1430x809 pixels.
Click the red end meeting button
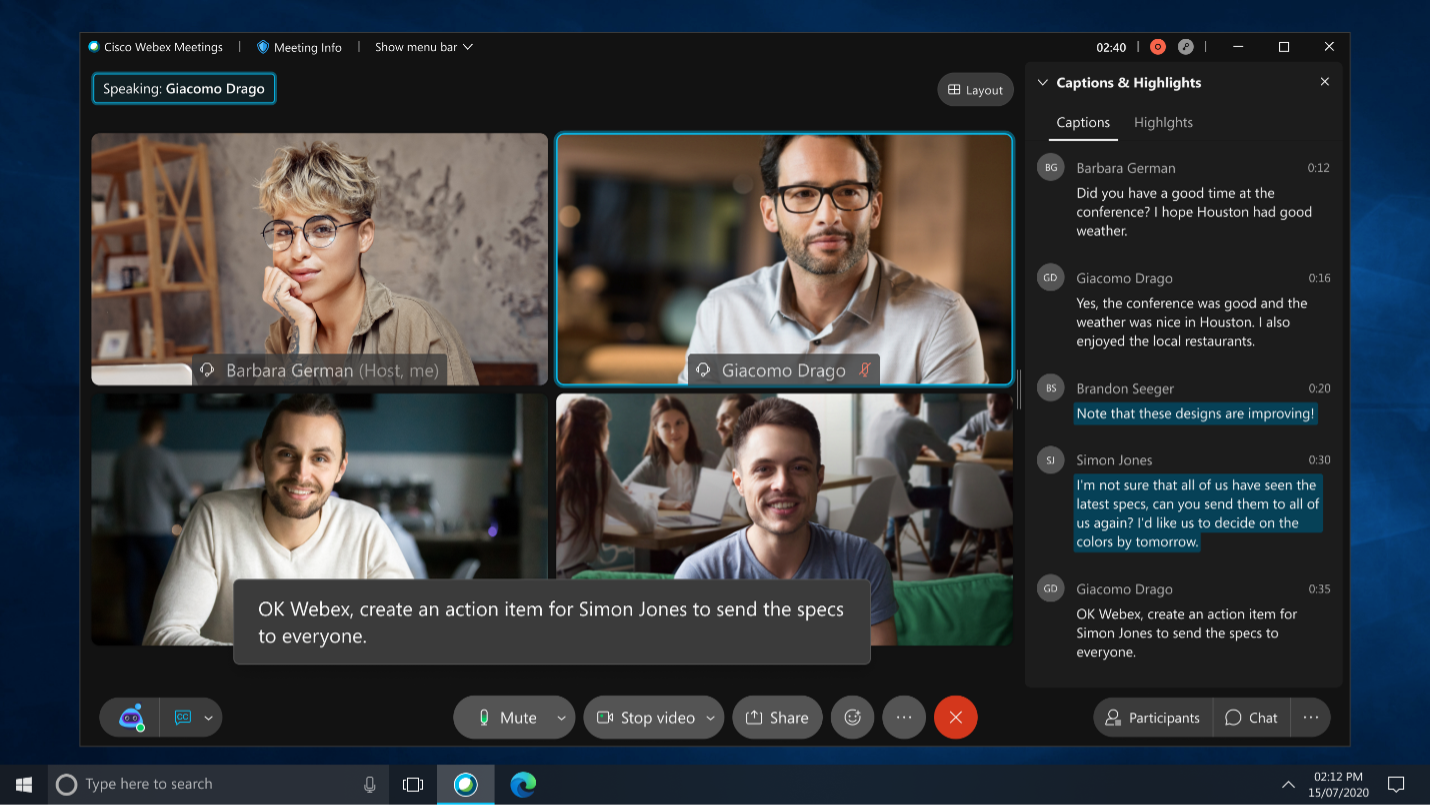point(955,717)
